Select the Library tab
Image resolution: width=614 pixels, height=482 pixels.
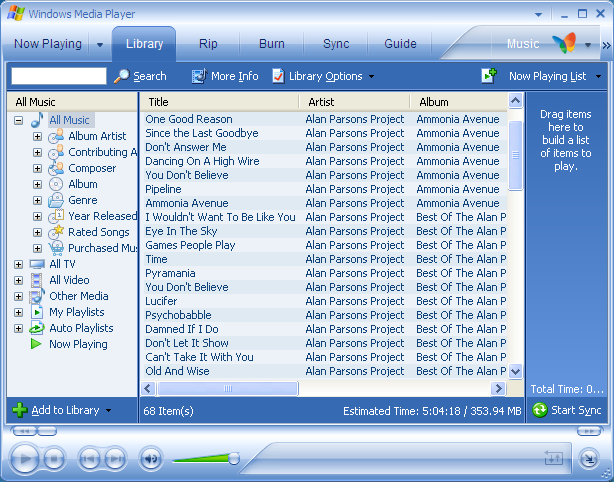pyautogui.click(x=144, y=43)
